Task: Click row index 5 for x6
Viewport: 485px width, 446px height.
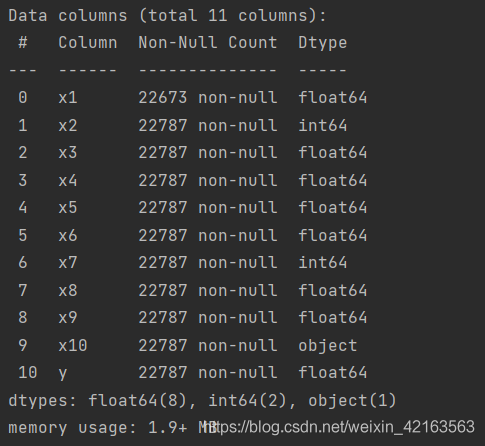Action: [x=23, y=235]
